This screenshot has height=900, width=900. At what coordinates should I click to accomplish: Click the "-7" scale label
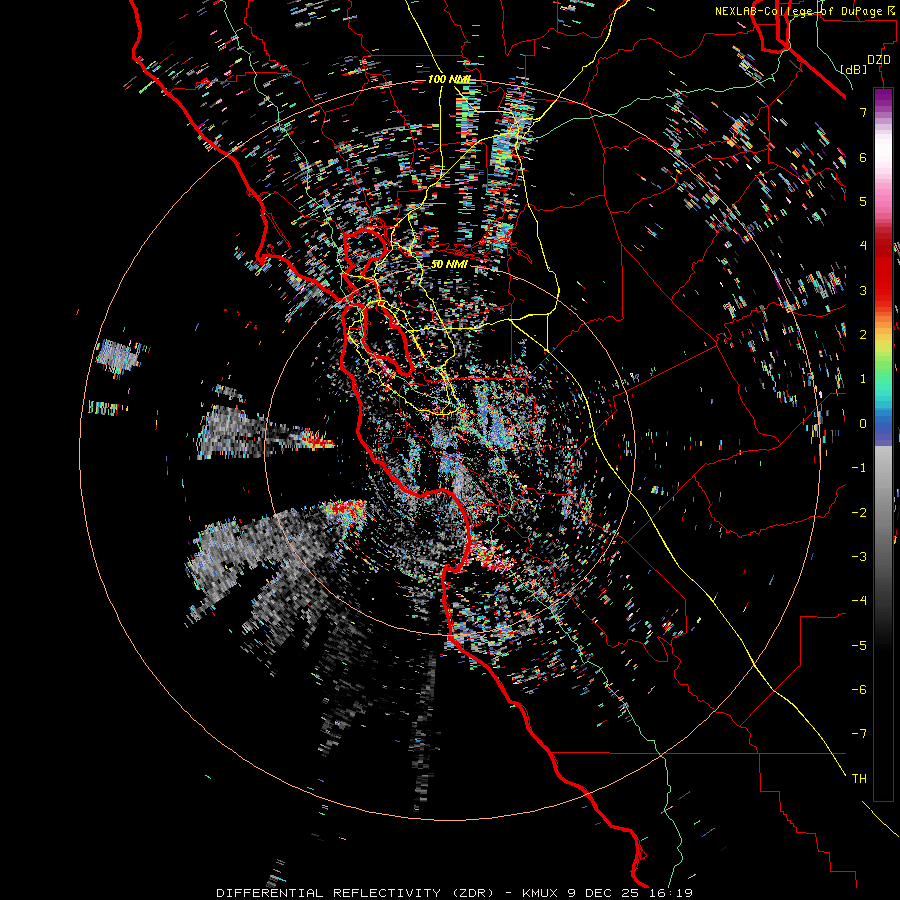(859, 734)
